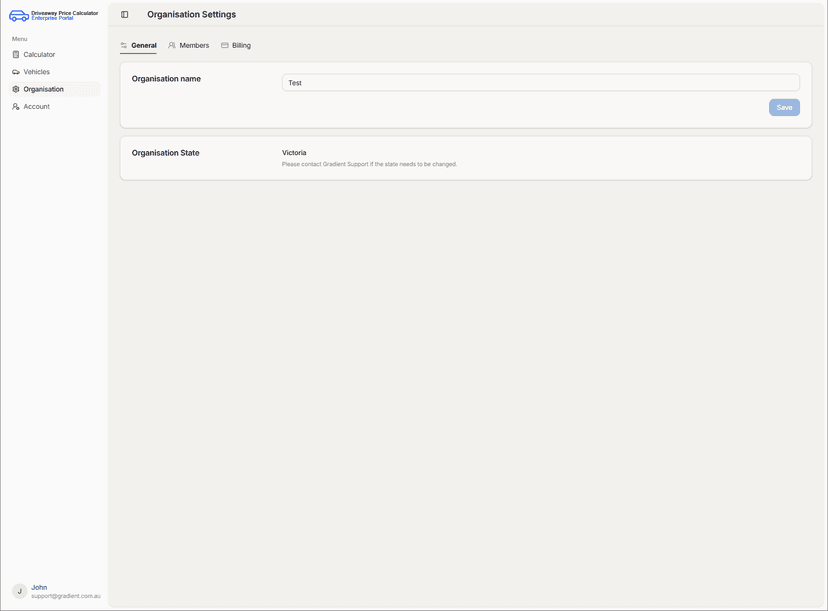This screenshot has width=828, height=611.
Task: Click the contact Gradient Support note
Action: click(x=369, y=164)
